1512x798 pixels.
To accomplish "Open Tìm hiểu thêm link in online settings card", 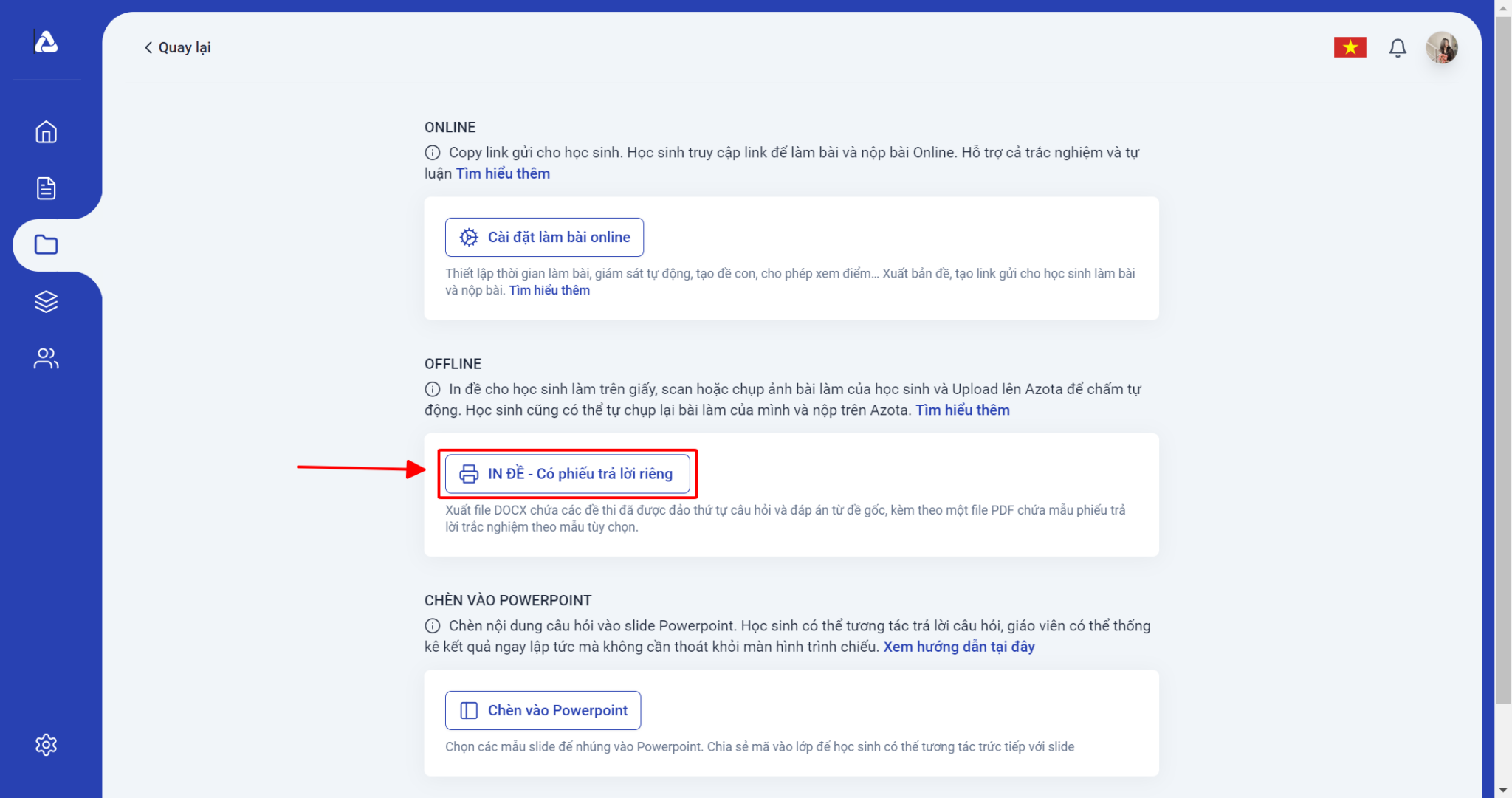I will [x=549, y=290].
